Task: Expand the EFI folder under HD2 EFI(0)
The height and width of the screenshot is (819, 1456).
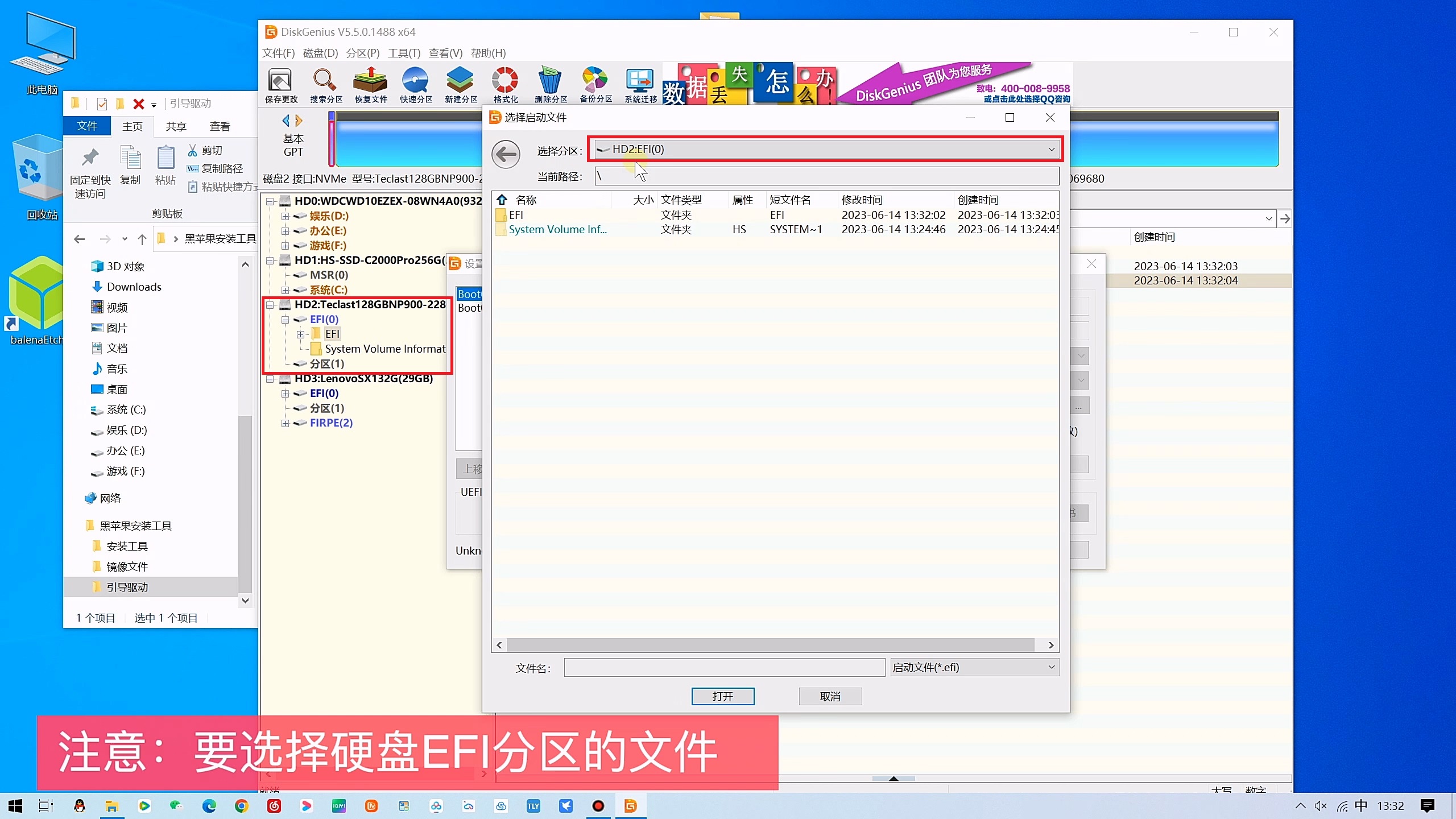Action: click(x=301, y=334)
